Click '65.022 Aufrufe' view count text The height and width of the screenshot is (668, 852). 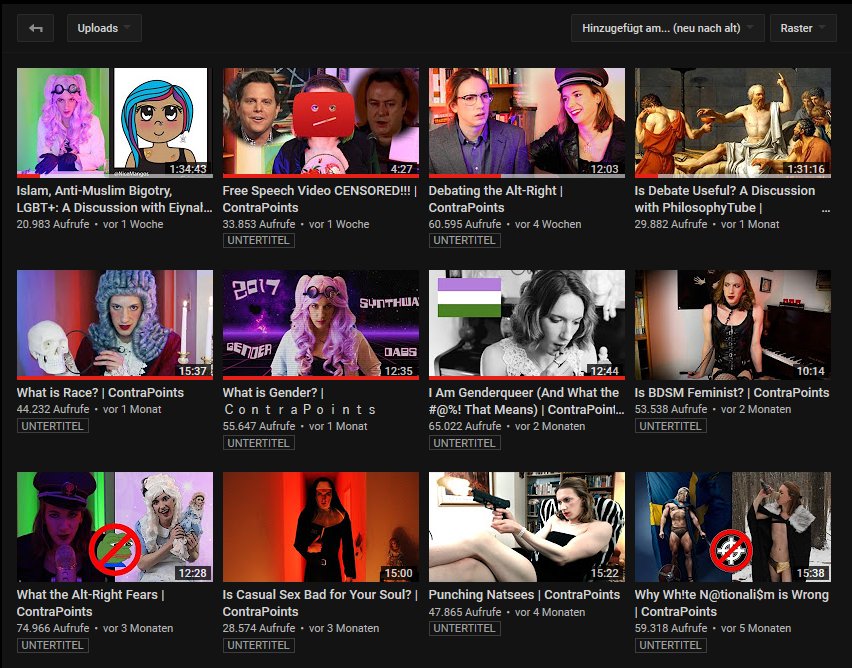coord(465,426)
